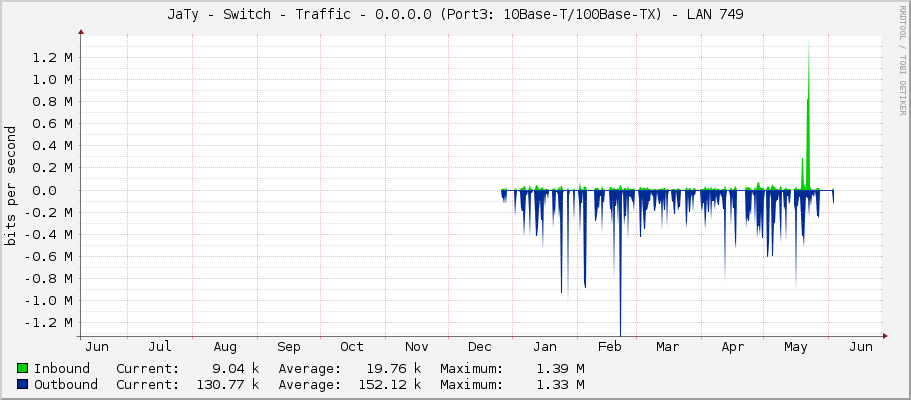This screenshot has height=400, width=911.
Task: Click the 'Jan' x-axis month label
Action: click(544, 347)
